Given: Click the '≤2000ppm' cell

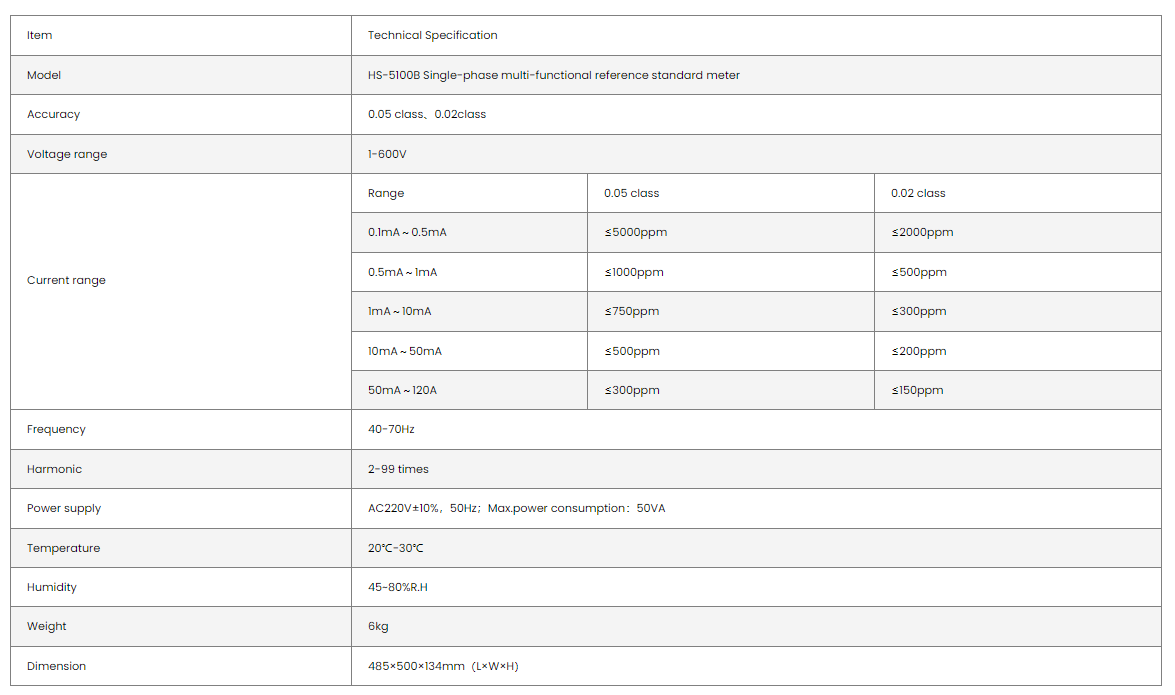Looking at the screenshot, I should point(922,233).
